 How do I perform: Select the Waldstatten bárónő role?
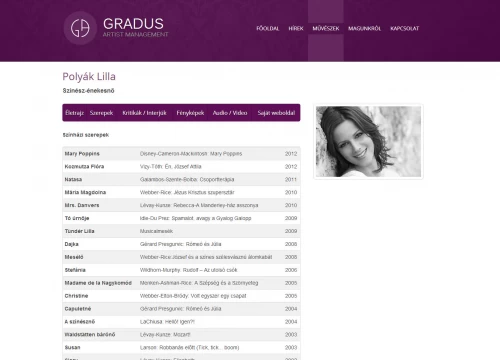pos(90,335)
